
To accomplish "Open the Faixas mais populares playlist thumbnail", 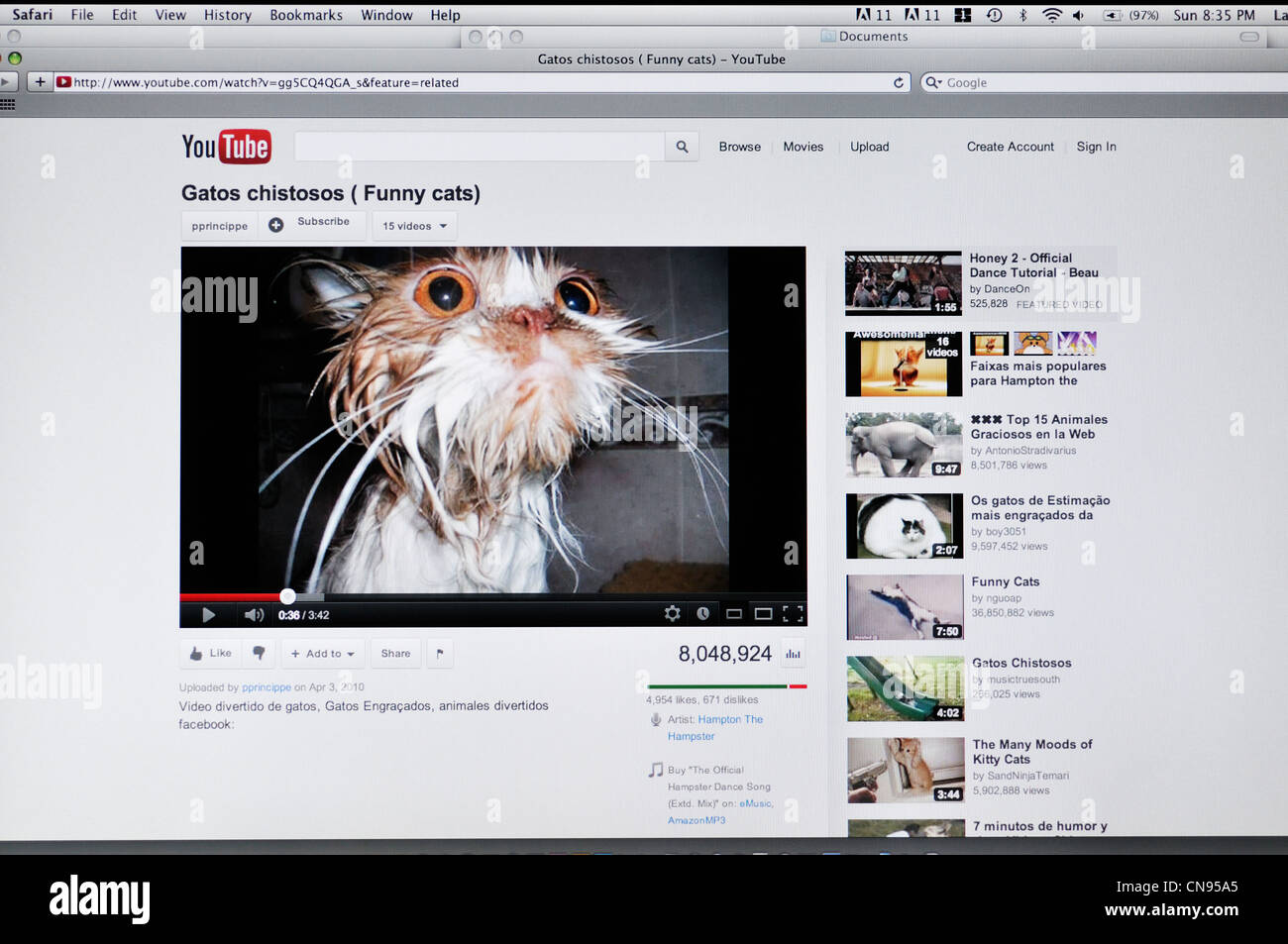I will [x=904, y=365].
